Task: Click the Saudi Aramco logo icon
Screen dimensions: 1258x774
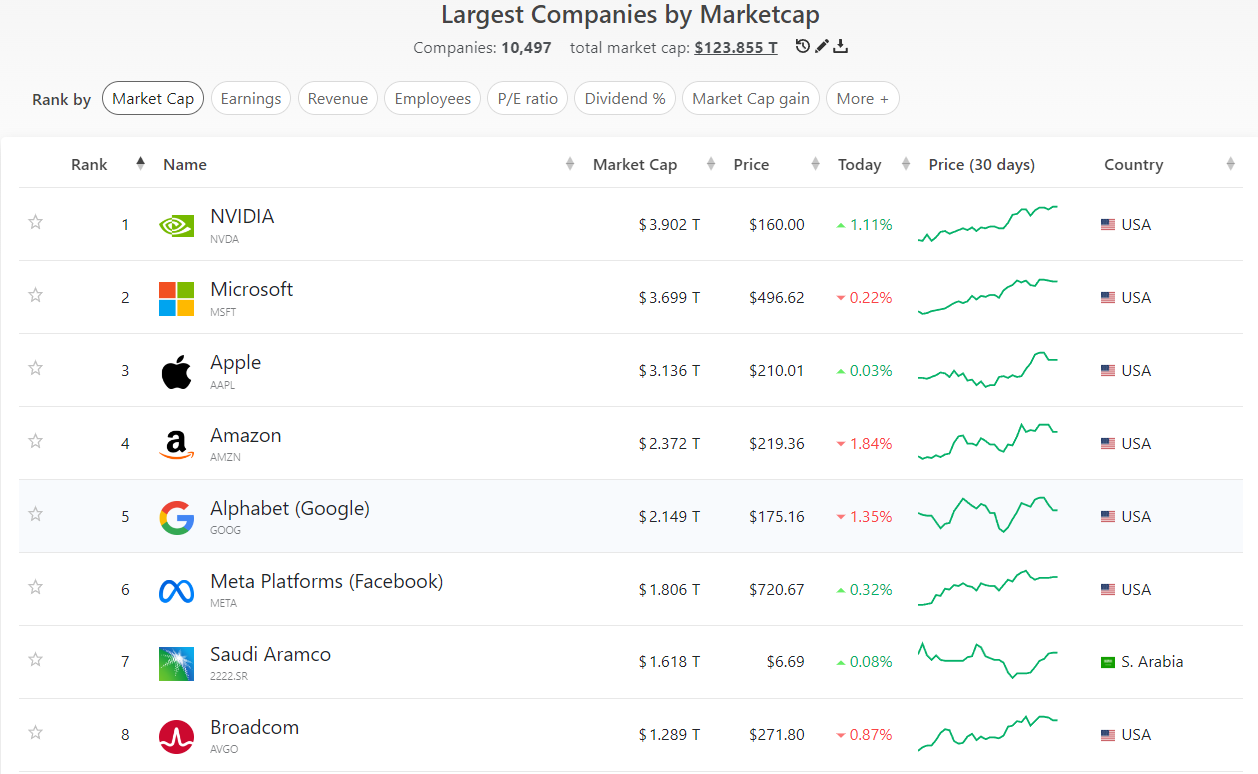Action: tap(177, 663)
